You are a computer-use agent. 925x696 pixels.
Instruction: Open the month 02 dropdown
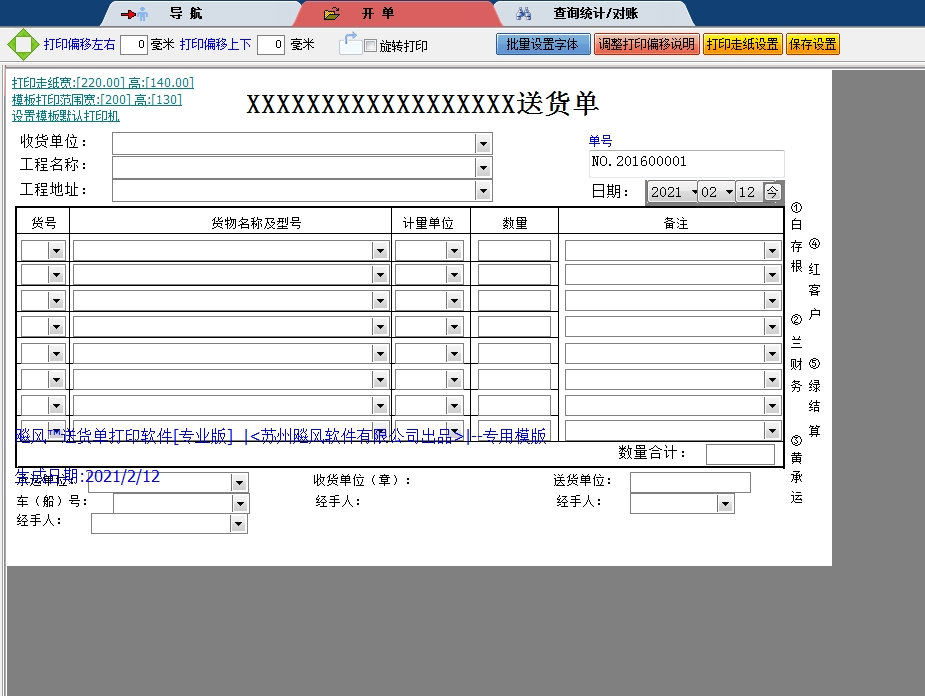[729, 193]
